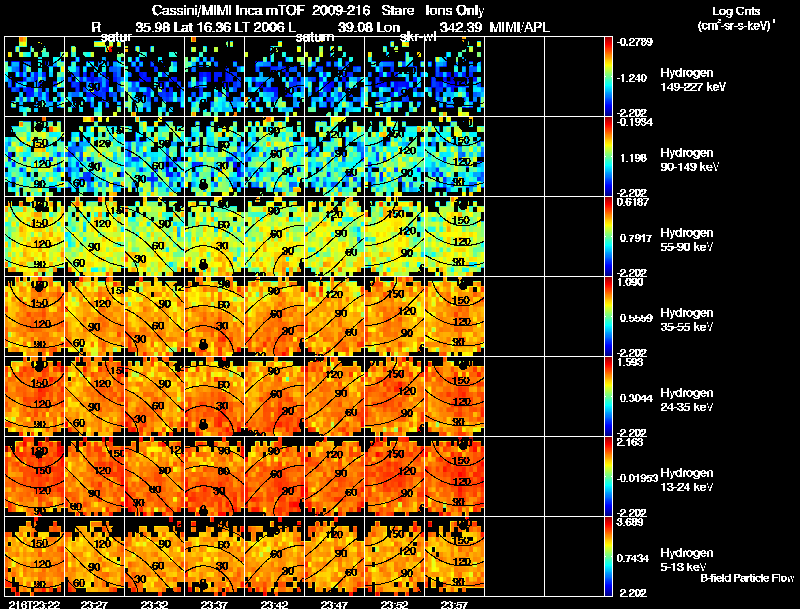
Task: Open the 35-55 keV image panel at 23:22
Action: coord(35,317)
